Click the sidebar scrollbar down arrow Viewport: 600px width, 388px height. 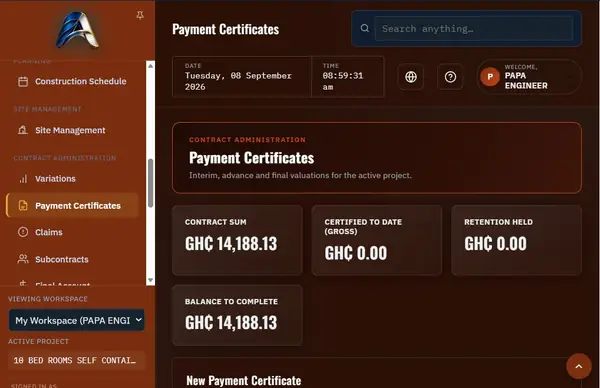[150, 280]
